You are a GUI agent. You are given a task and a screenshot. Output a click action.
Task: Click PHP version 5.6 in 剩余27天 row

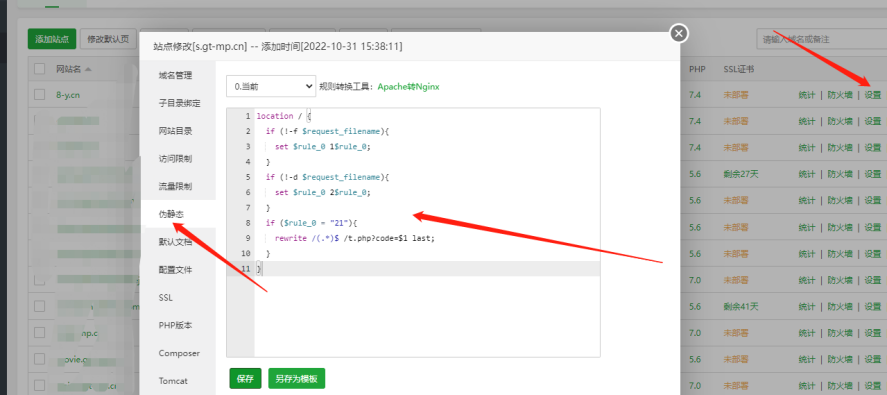pos(695,174)
